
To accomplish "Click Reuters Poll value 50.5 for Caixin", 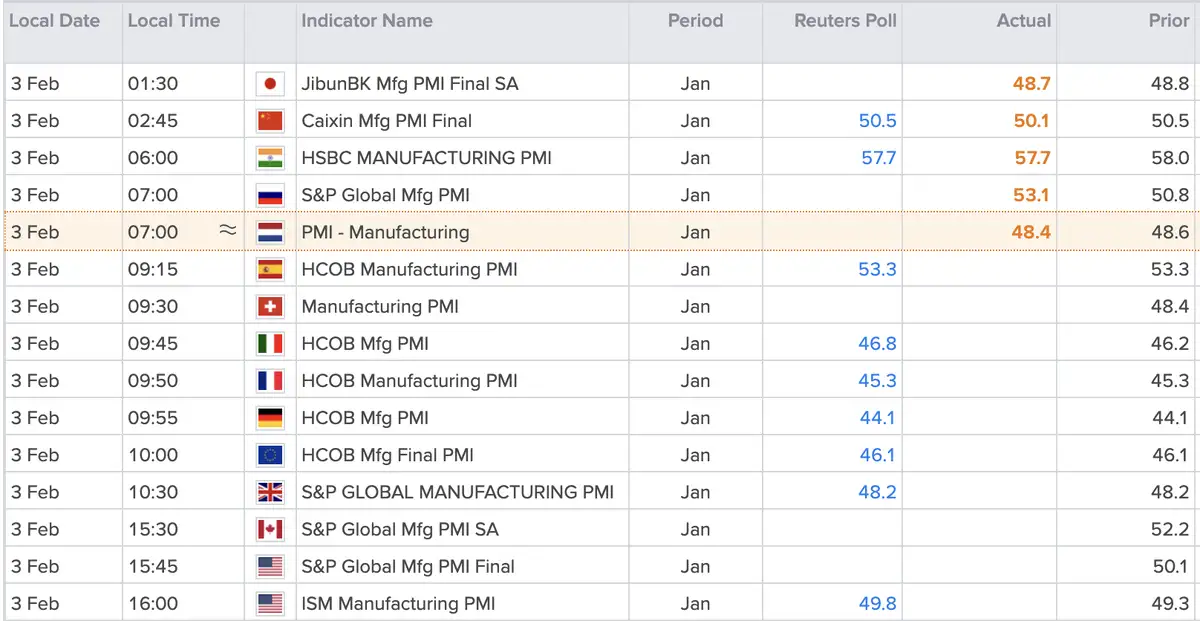I will point(877,121).
